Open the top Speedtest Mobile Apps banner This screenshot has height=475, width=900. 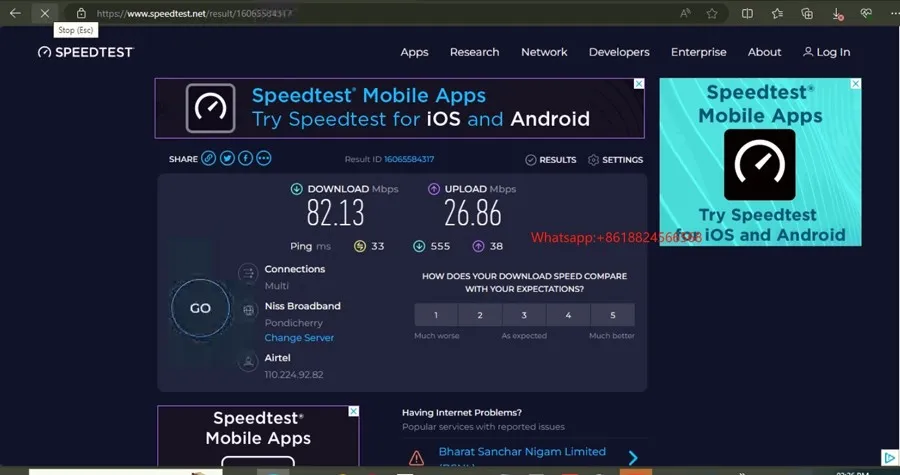(x=399, y=108)
